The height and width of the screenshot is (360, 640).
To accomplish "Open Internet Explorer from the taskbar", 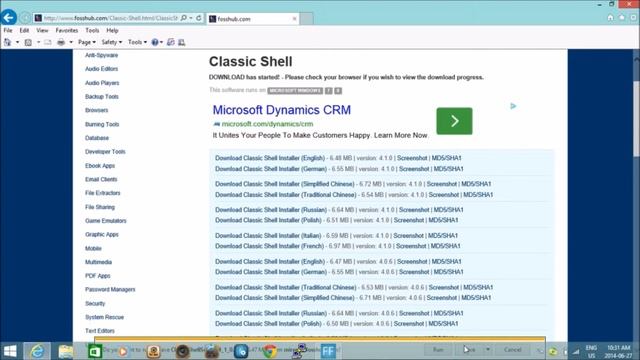I will tap(37, 351).
